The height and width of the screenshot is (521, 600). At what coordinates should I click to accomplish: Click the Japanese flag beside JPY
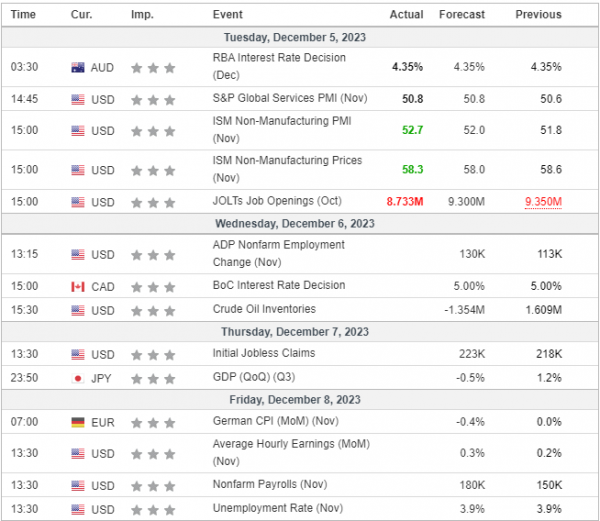78,378
